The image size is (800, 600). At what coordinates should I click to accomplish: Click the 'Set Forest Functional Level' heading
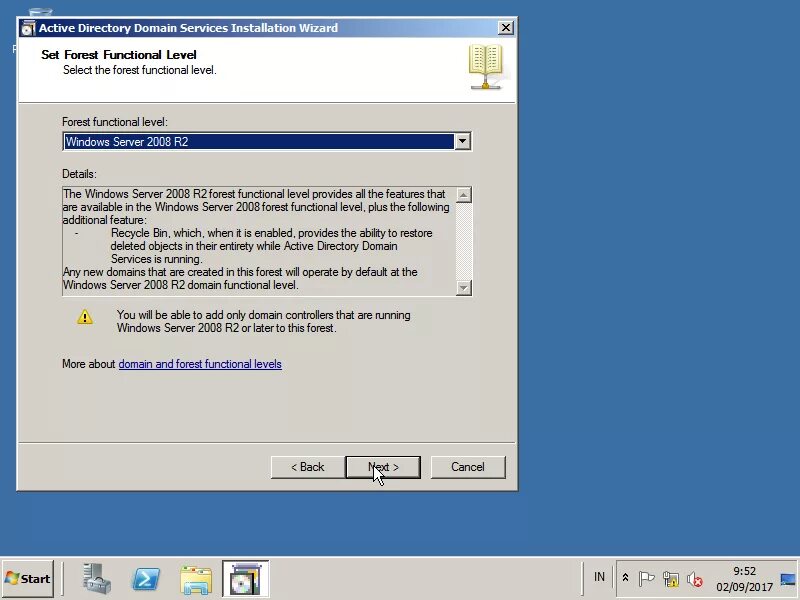tap(119, 55)
